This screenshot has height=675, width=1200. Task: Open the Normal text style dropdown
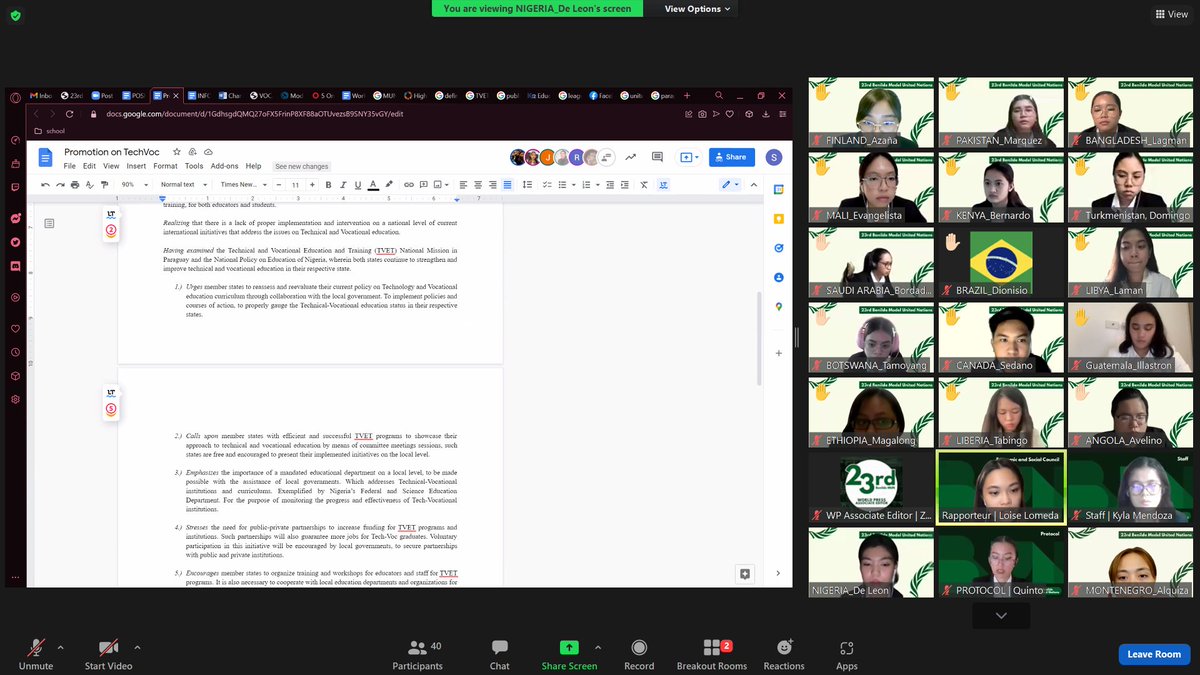[183, 185]
